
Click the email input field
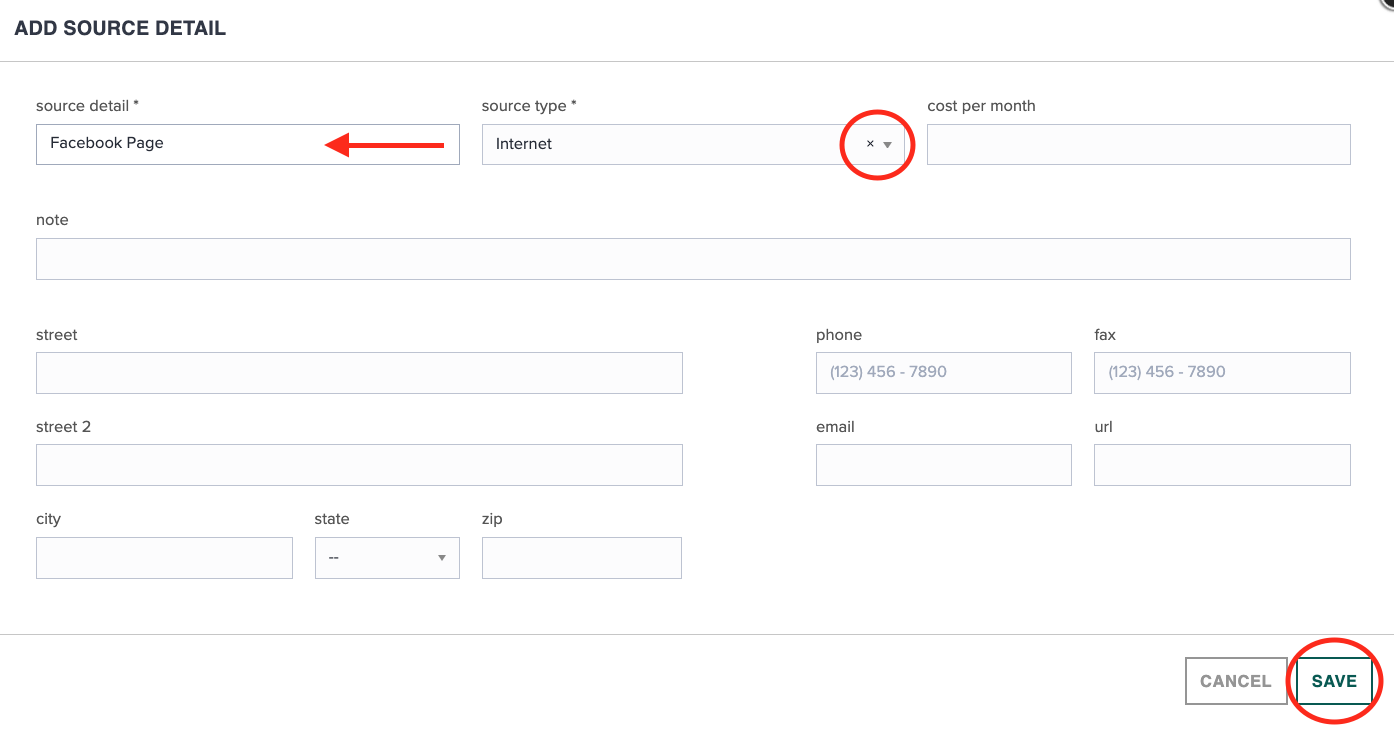click(x=943, y=464)
